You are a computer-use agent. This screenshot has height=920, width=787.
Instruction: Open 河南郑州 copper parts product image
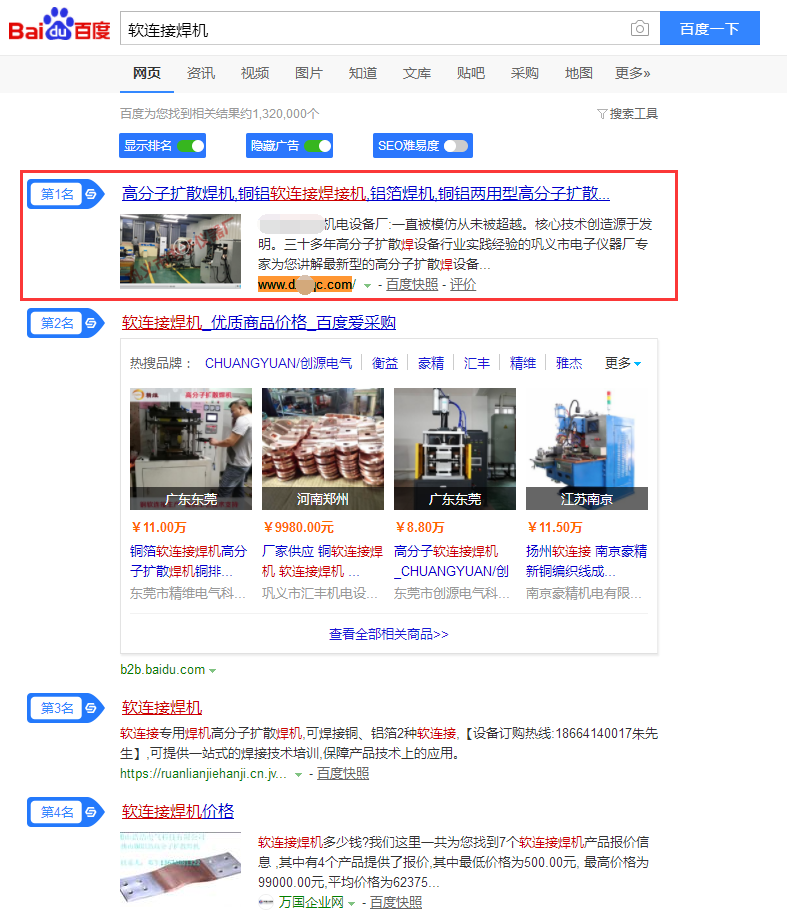323,449
